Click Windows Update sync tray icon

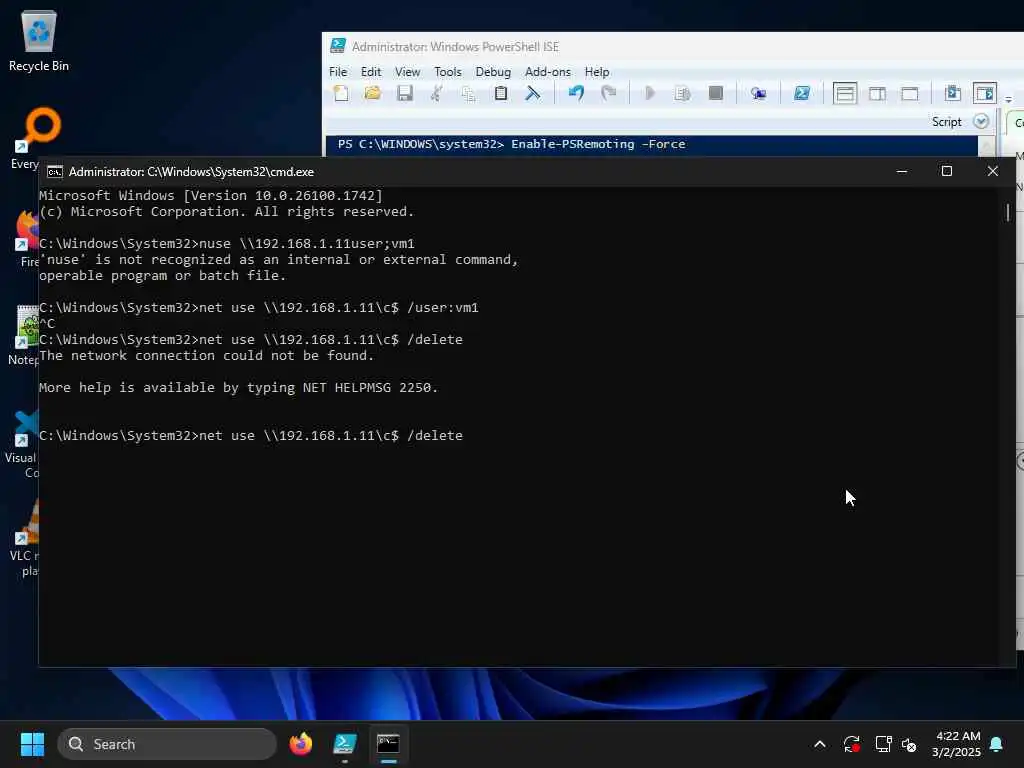coord(851,744)
